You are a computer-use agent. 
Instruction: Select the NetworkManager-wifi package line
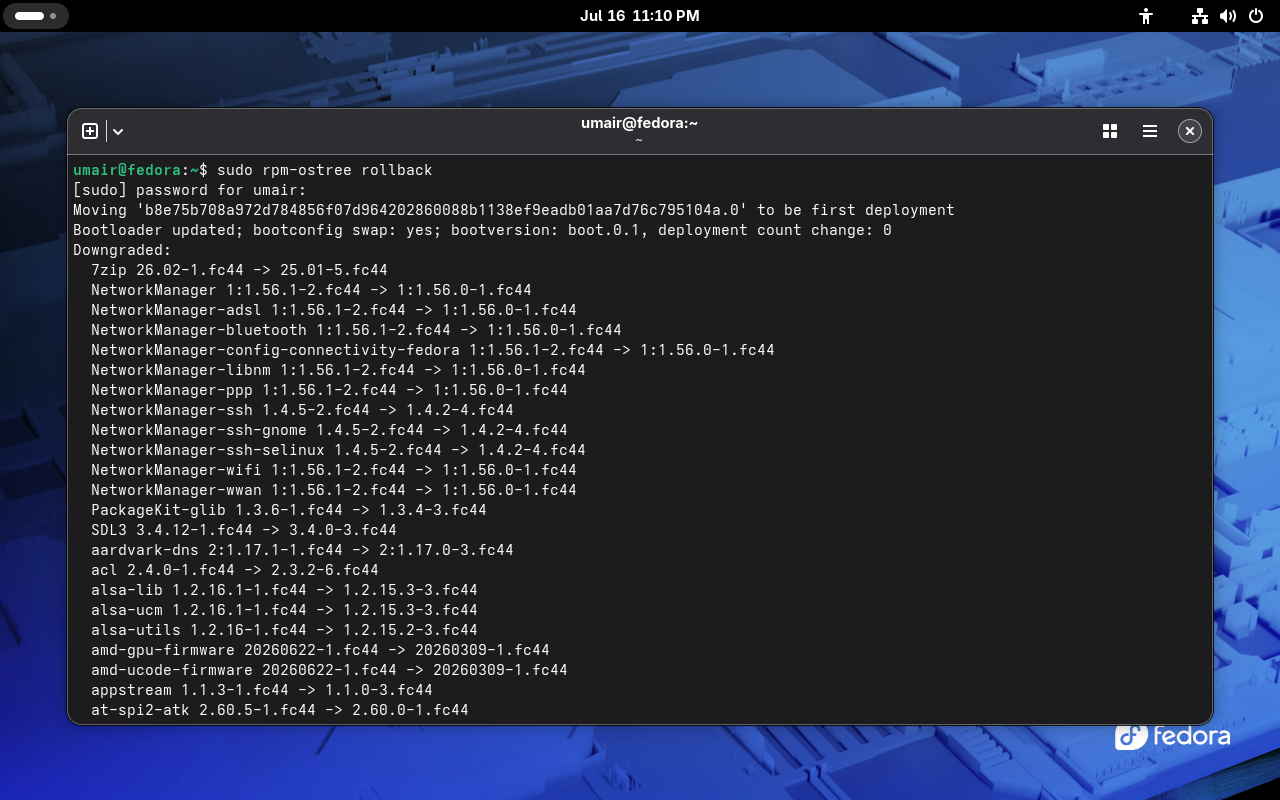(334, 470)
